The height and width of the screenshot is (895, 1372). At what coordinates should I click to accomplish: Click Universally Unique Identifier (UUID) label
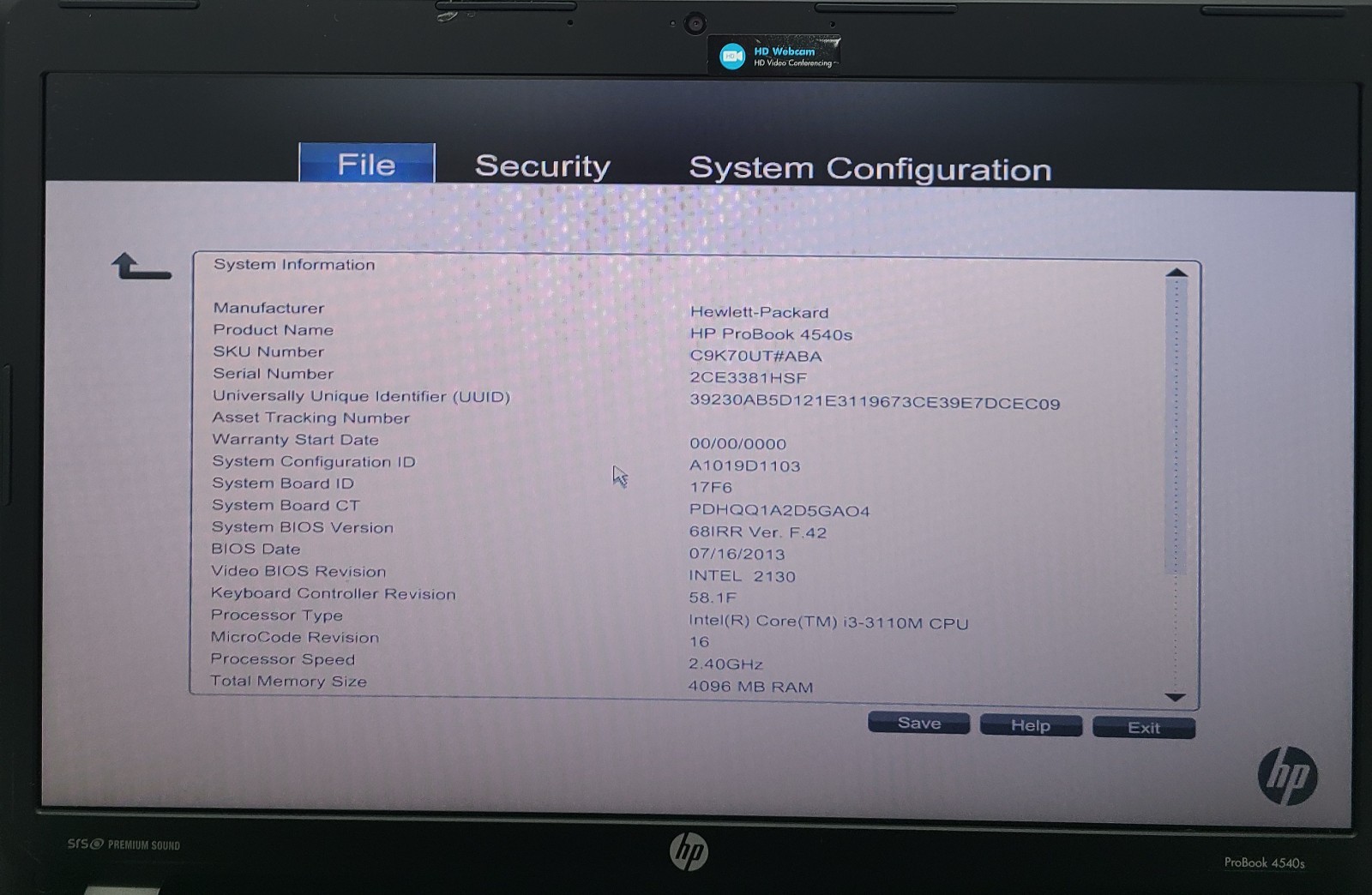point(362,396)
